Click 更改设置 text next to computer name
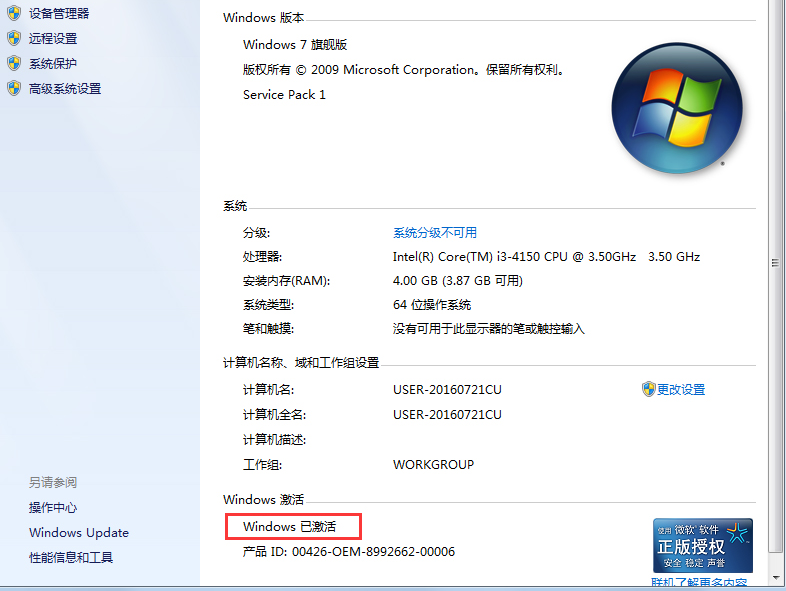The width and height of the screenshot is (786, 591). 681,389
